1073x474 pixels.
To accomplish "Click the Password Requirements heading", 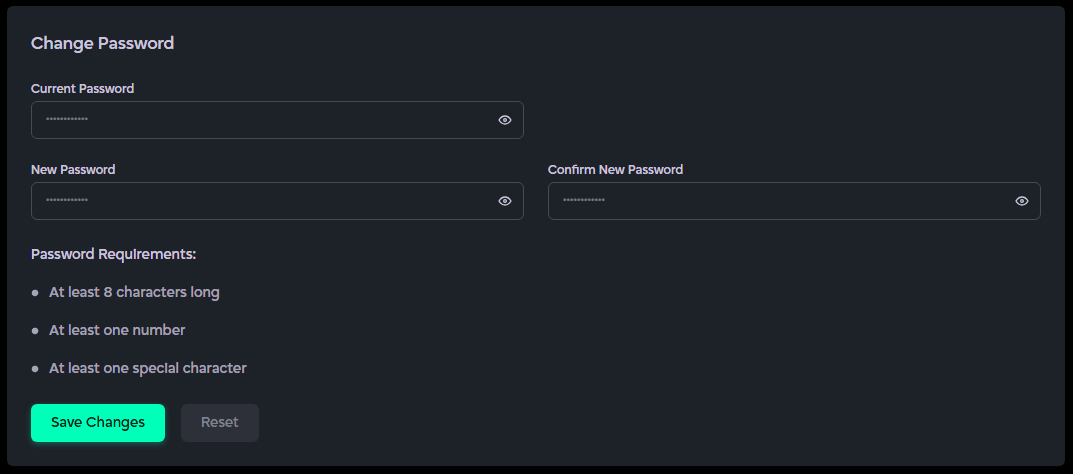I will click(x=113, y=254).
